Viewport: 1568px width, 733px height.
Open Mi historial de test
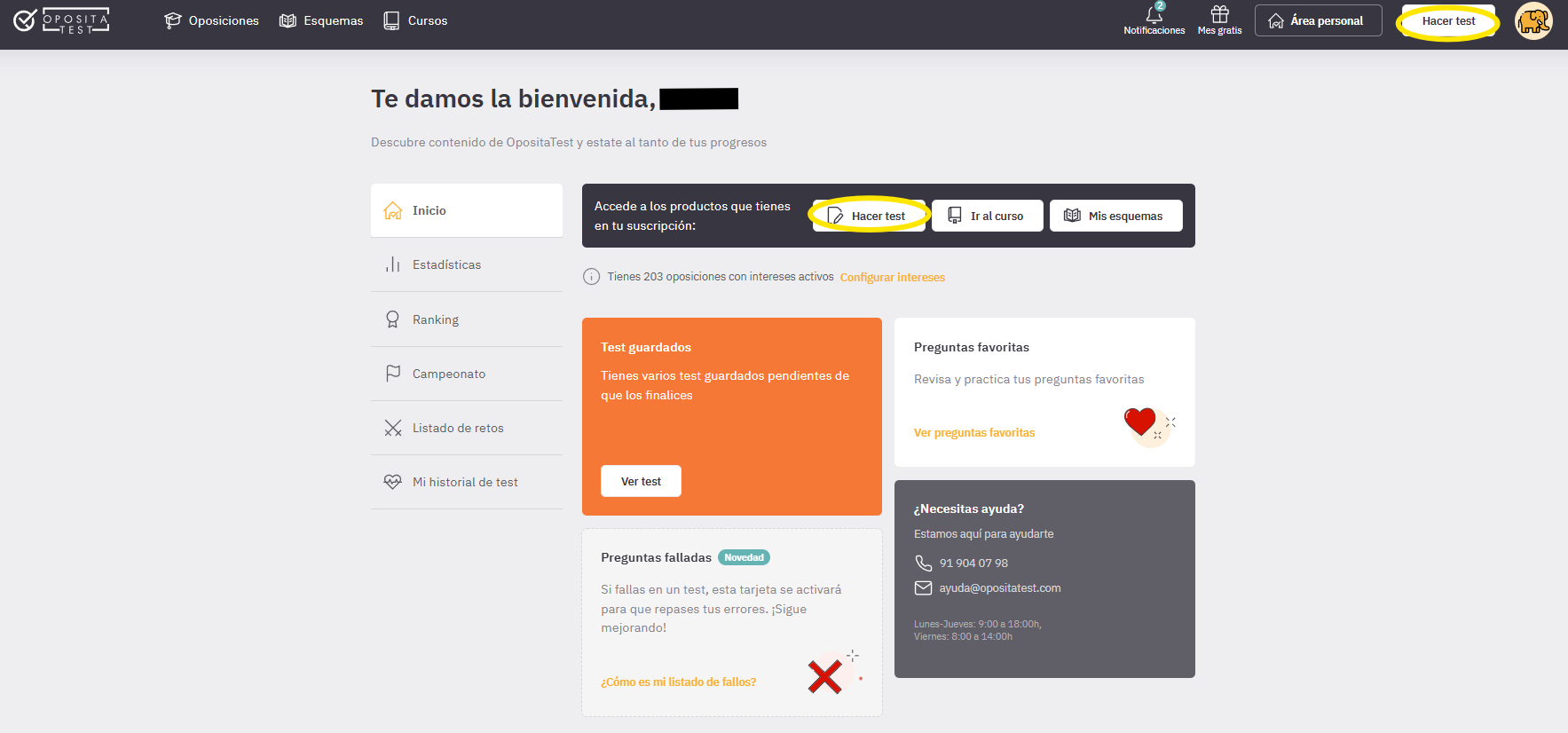(467, 482)
